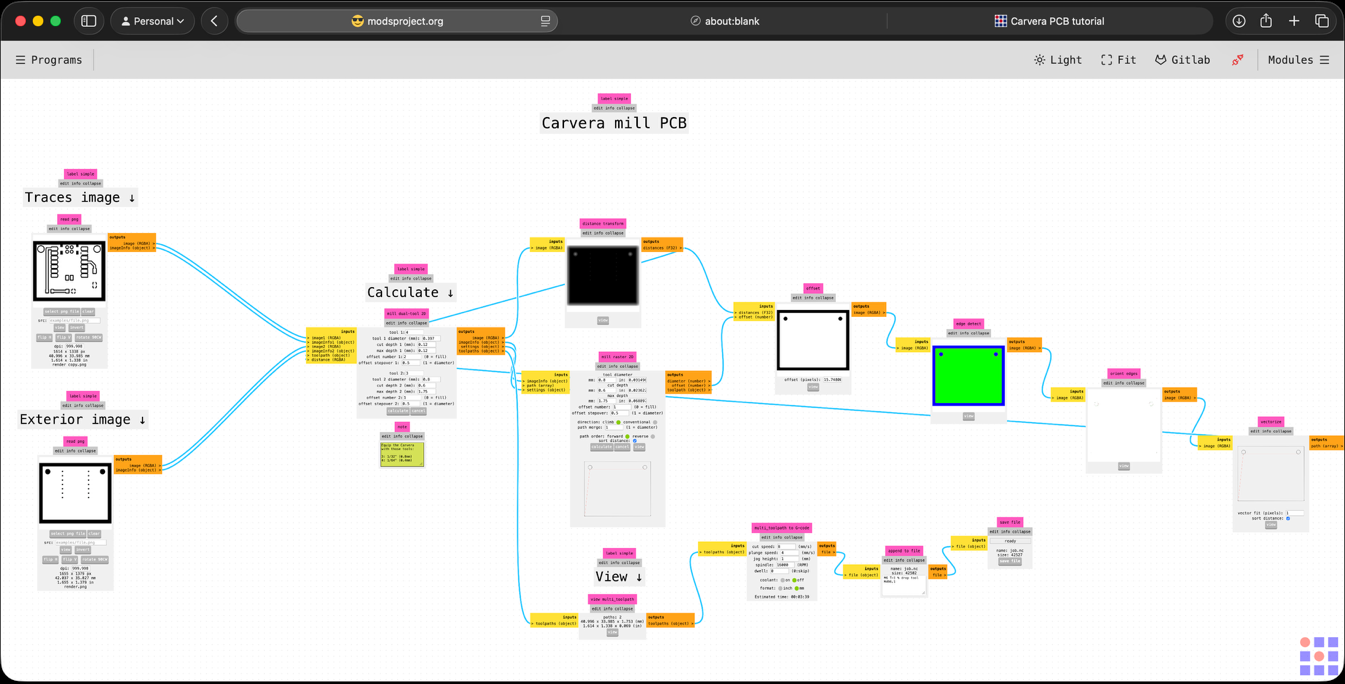
Task: Click the View label
Action: pyautogui.click(x=619, y=577)
